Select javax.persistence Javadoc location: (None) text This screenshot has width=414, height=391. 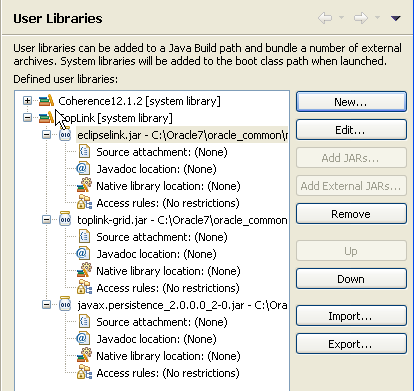coord(156,339)
